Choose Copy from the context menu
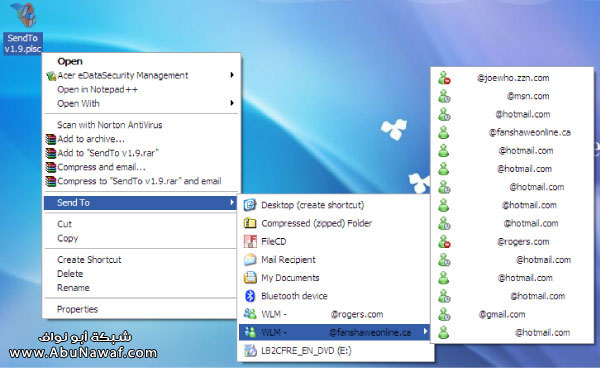The height and width of the screenshot is (368, 600). click(67, 238)
